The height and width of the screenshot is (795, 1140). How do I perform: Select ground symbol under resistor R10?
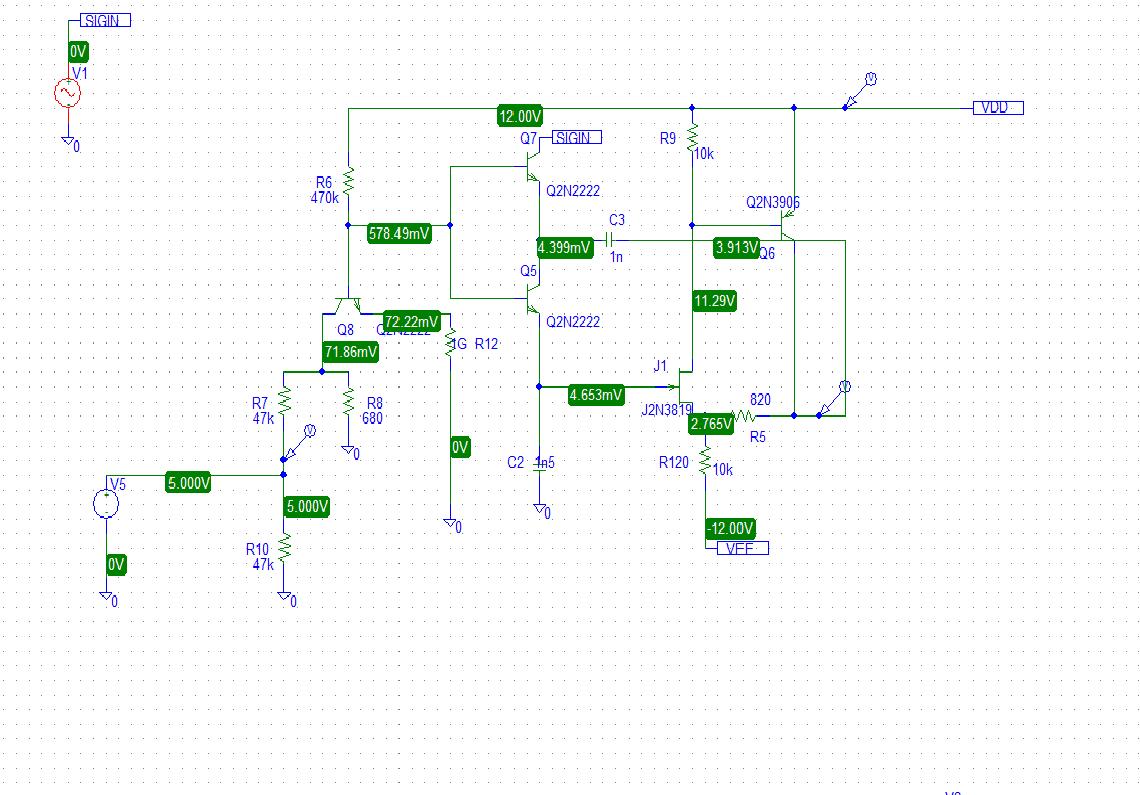(x=284, y=596)
